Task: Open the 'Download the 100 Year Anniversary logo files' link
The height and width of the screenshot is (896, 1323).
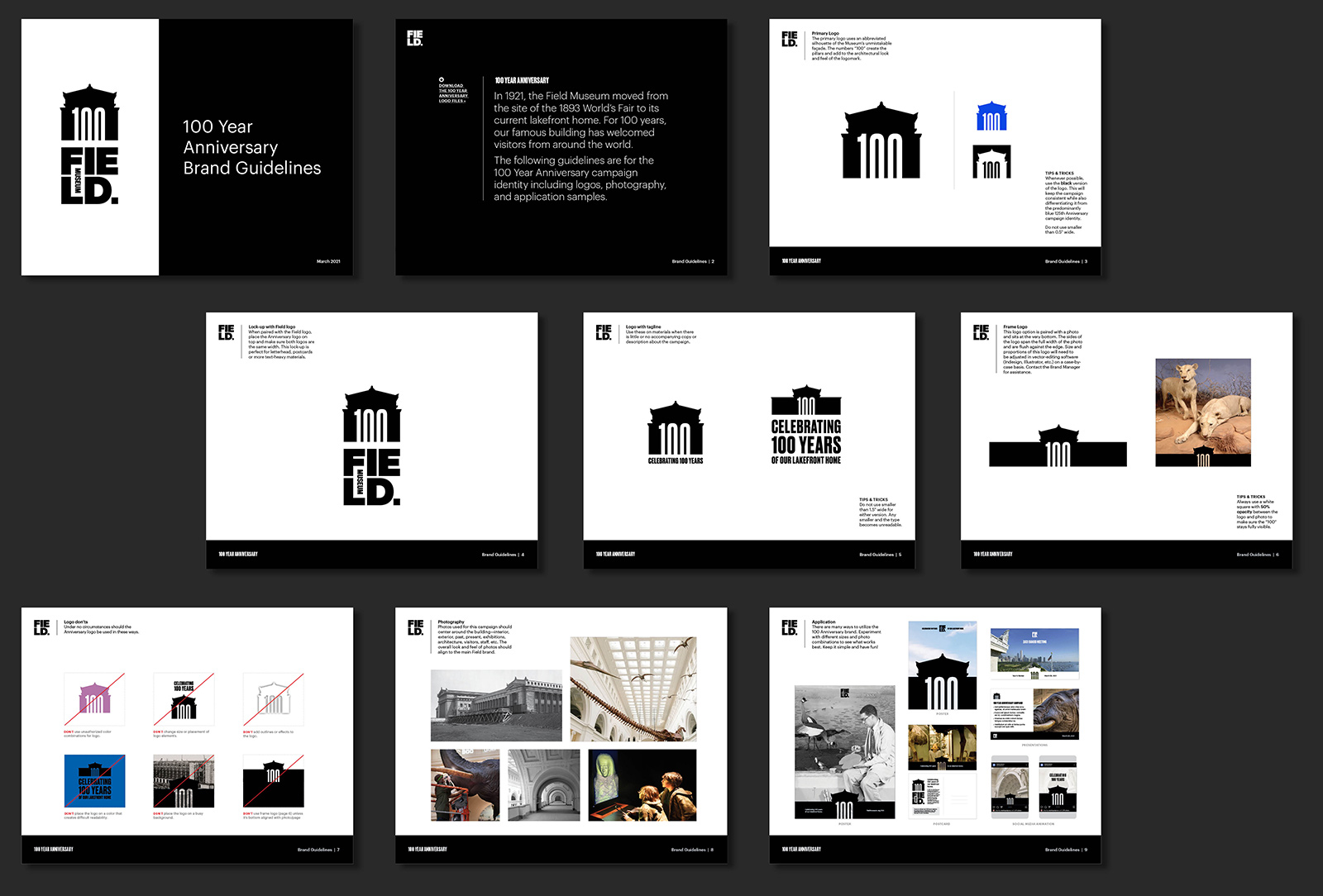Action: [x=453, y=91]
